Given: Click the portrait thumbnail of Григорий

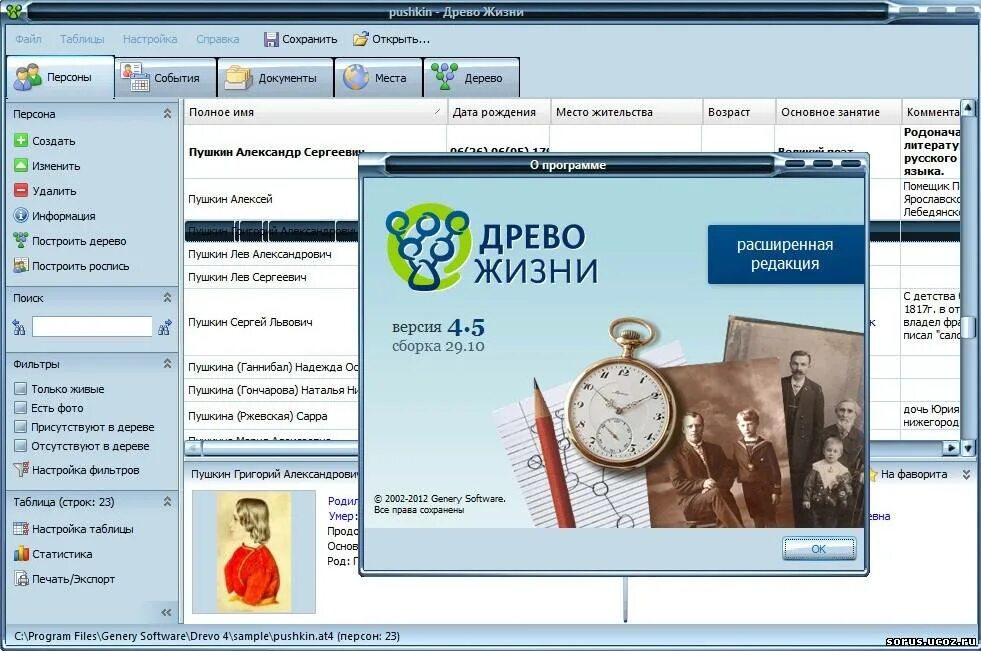Looking at the screenshot, I should 253,552.
